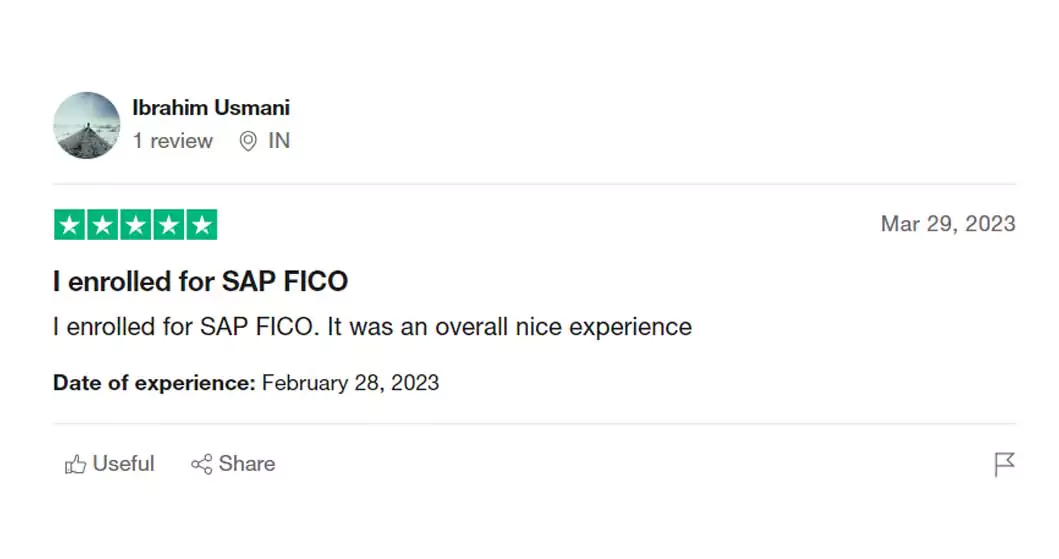Report the review with the flag icon
Viewport: 1059px width, 559px height.
(1004, 465)
